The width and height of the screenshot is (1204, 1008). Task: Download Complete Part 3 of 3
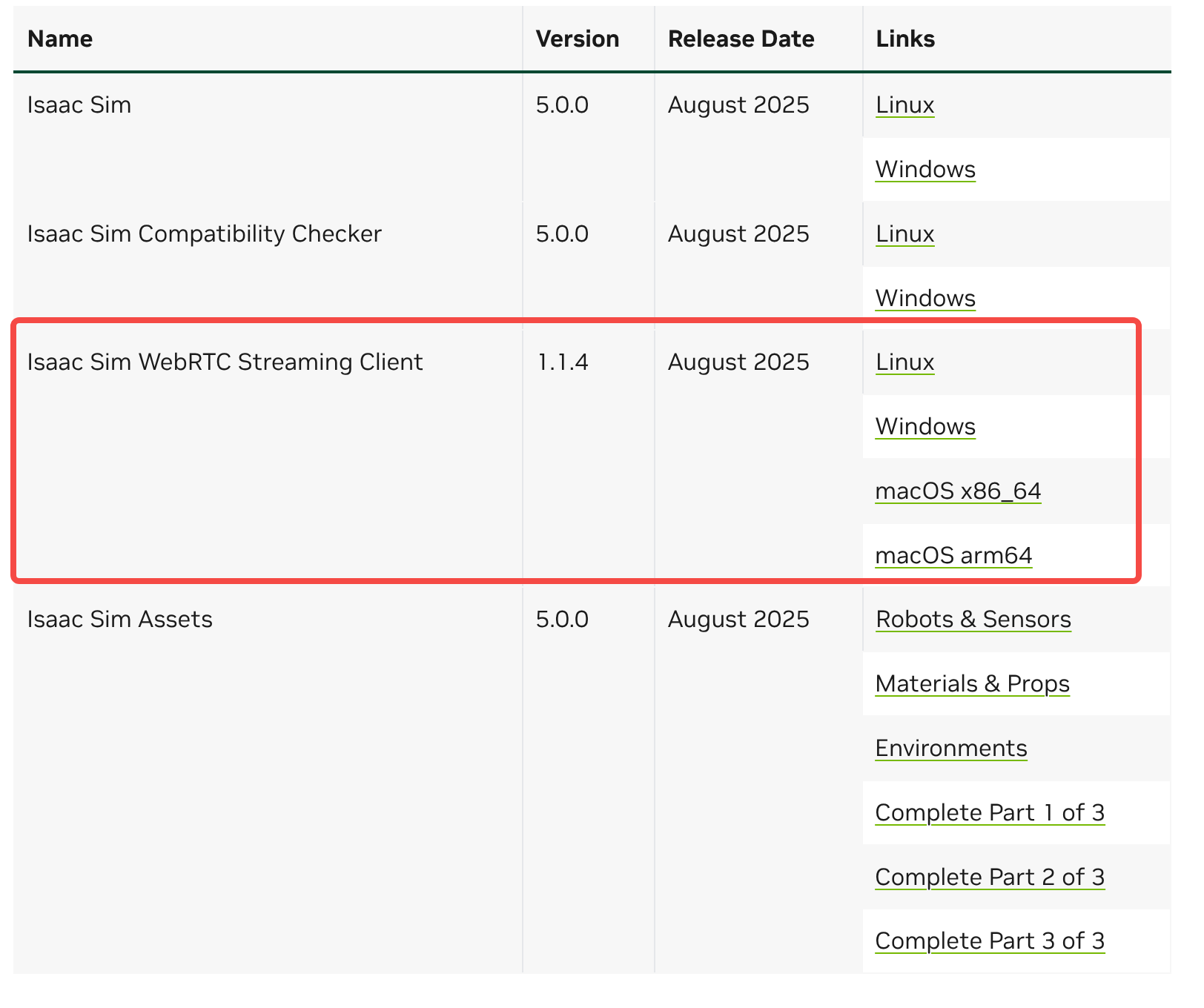[990, 941]
